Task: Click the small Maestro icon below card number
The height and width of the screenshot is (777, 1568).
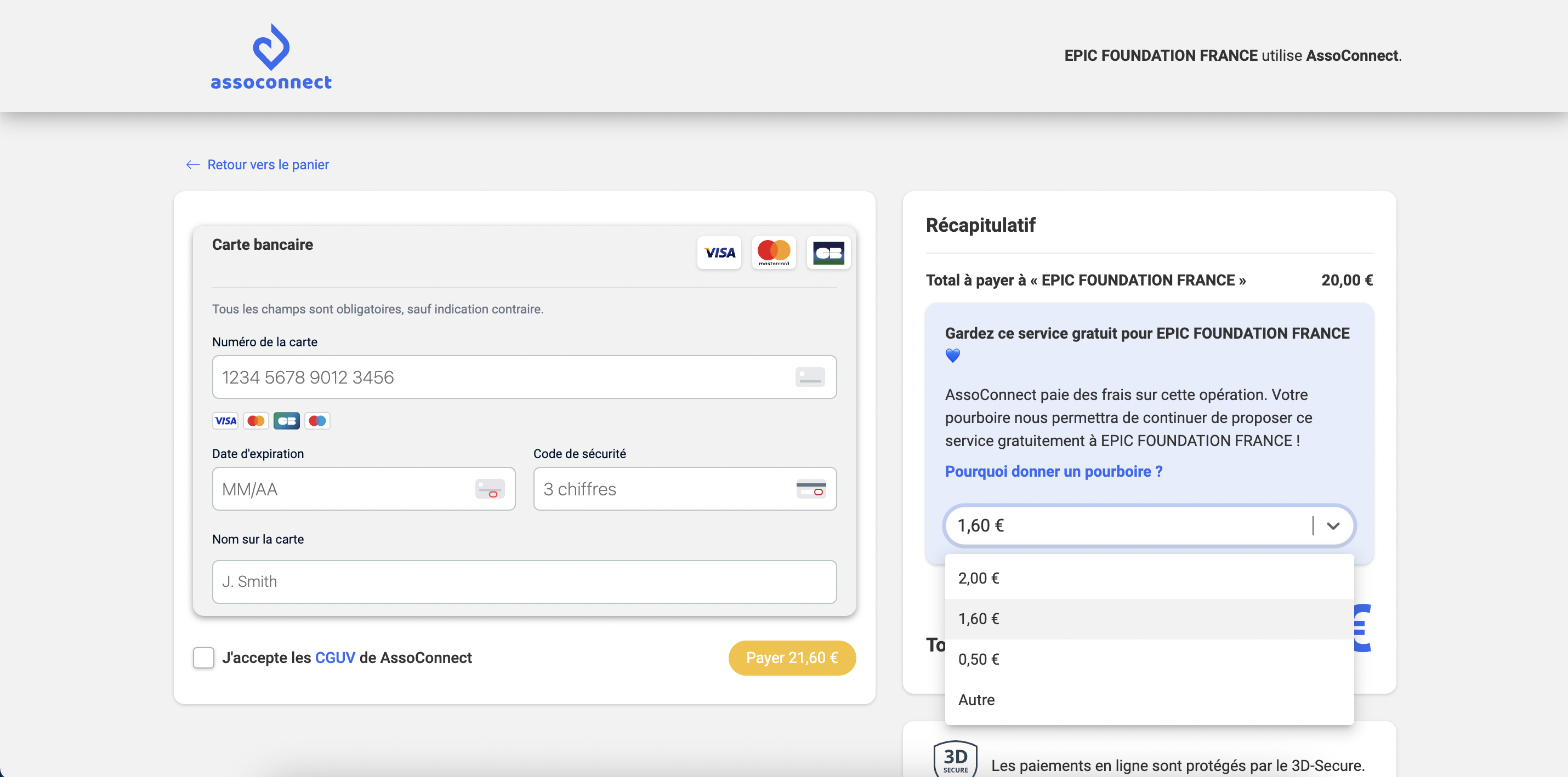Action: (317, 420)
